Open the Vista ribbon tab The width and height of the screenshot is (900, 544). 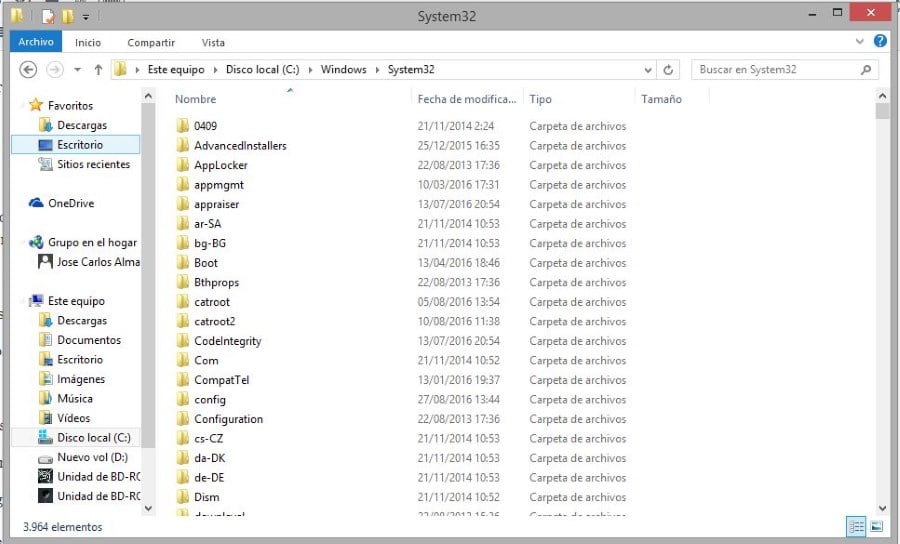tap(213, 43)
